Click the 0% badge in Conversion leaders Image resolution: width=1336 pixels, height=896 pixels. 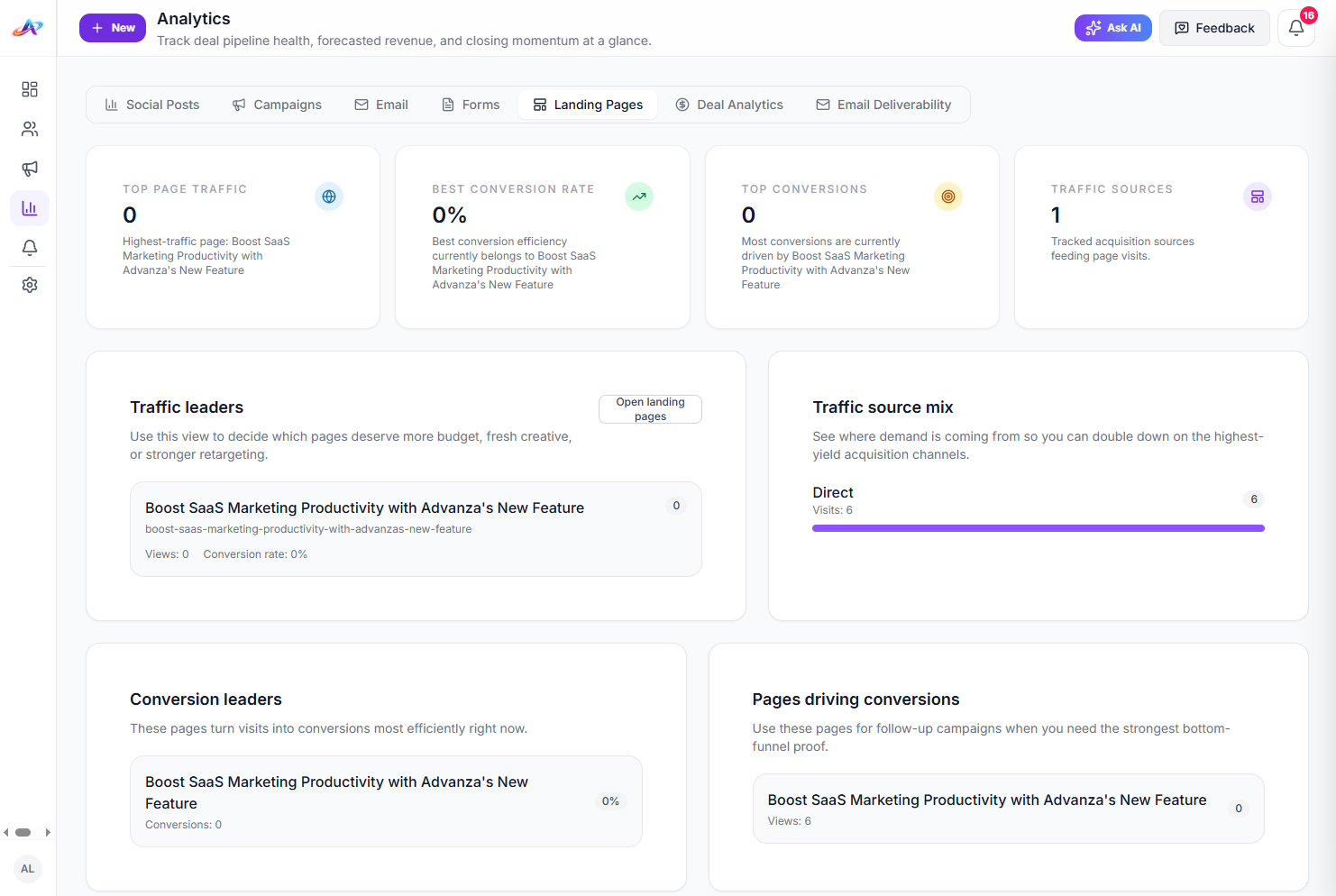pos(610,801)
